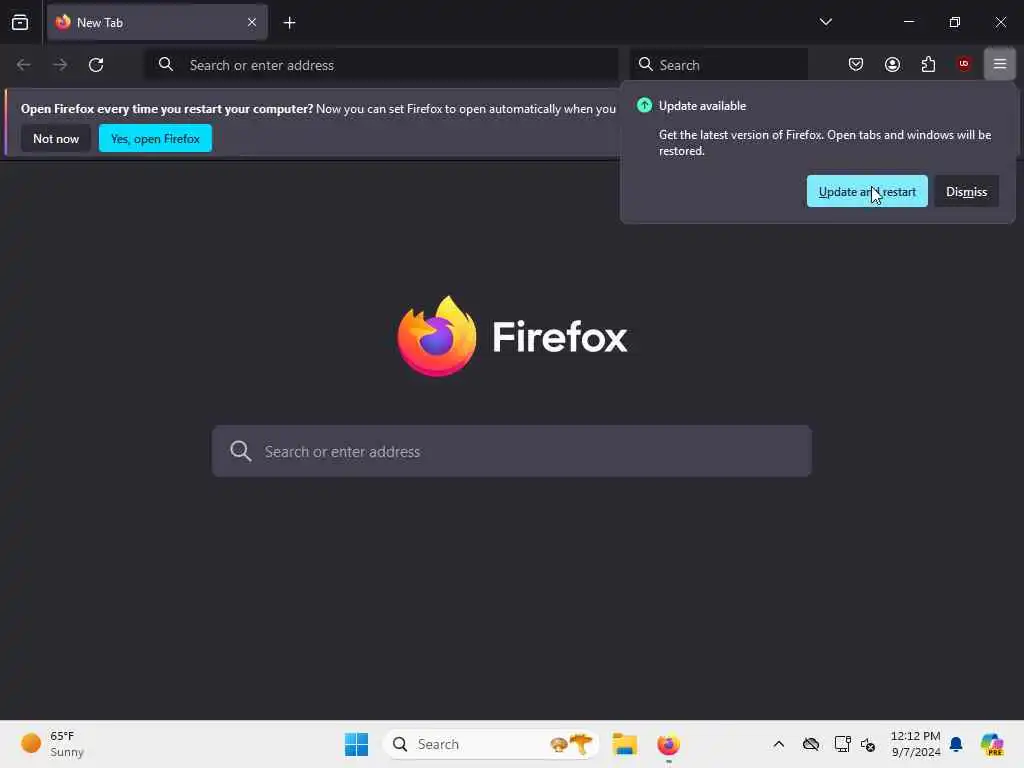Click Update and restart button
This screenshot has height=768, width=1024.
pyautogui.click(x=867, y=191)
